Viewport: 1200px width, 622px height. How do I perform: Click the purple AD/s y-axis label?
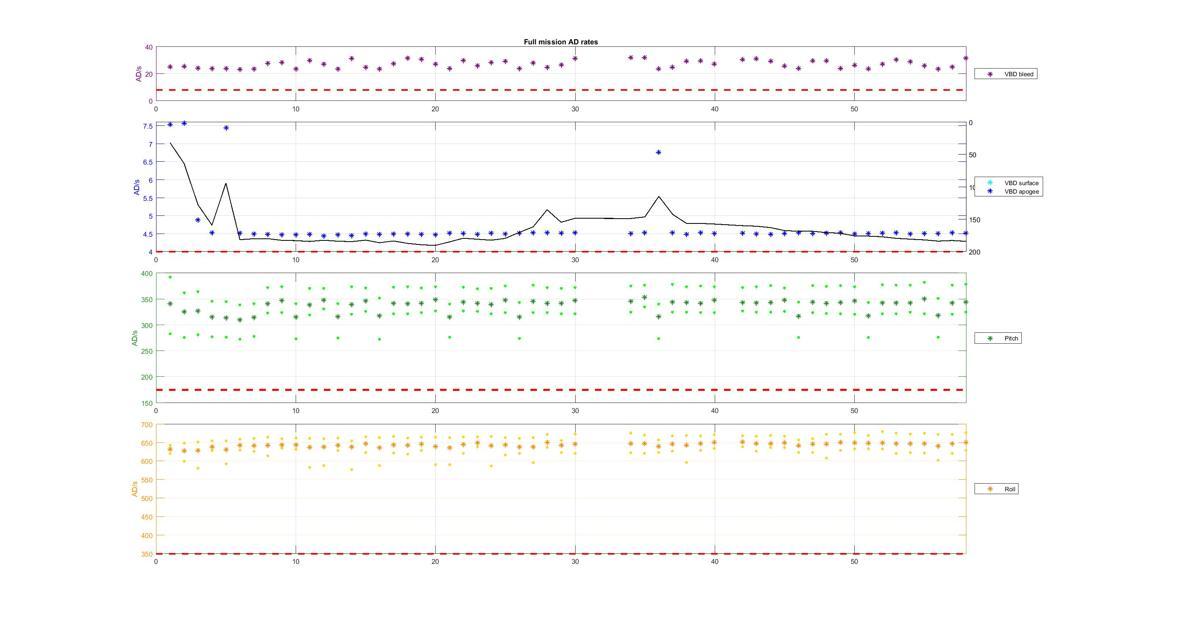[138, 74]
